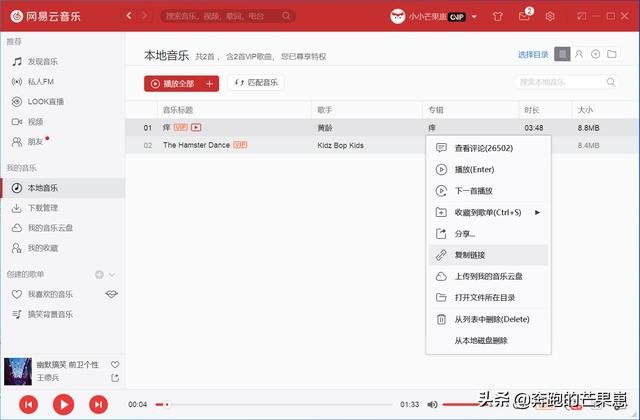
Task: Click artist 黄龄
Action: [x=325, y=128]
